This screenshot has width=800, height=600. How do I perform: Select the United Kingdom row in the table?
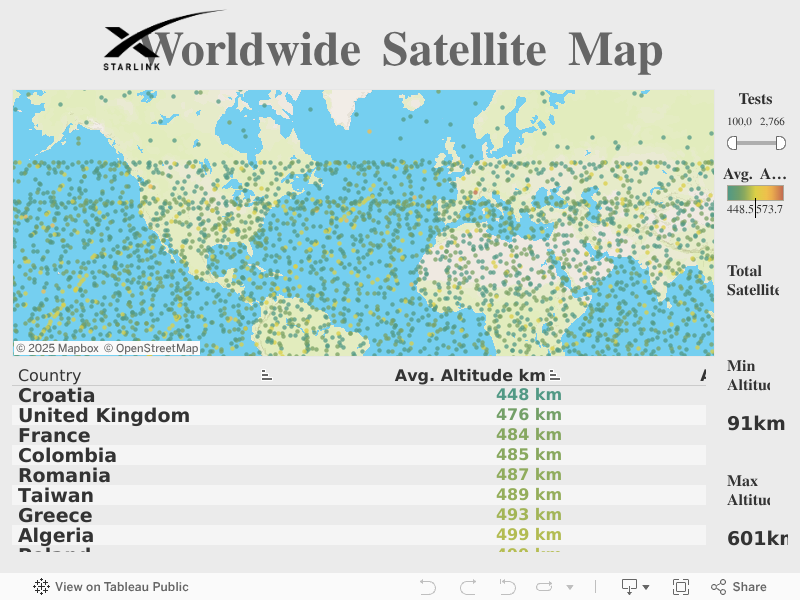[x=104, y=416]
